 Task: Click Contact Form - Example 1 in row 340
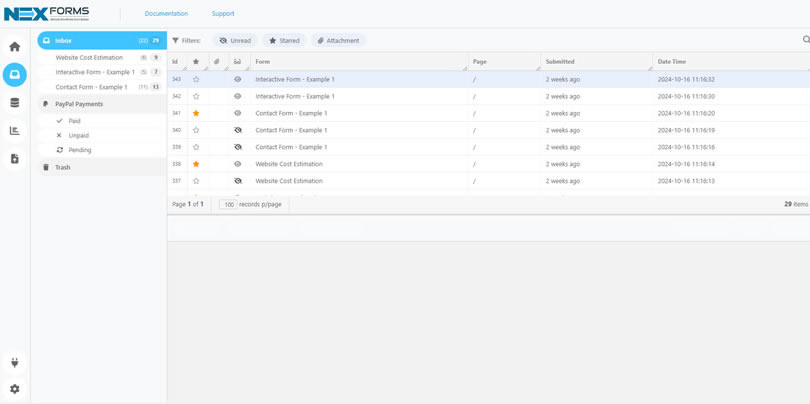[x=291, y=130]
